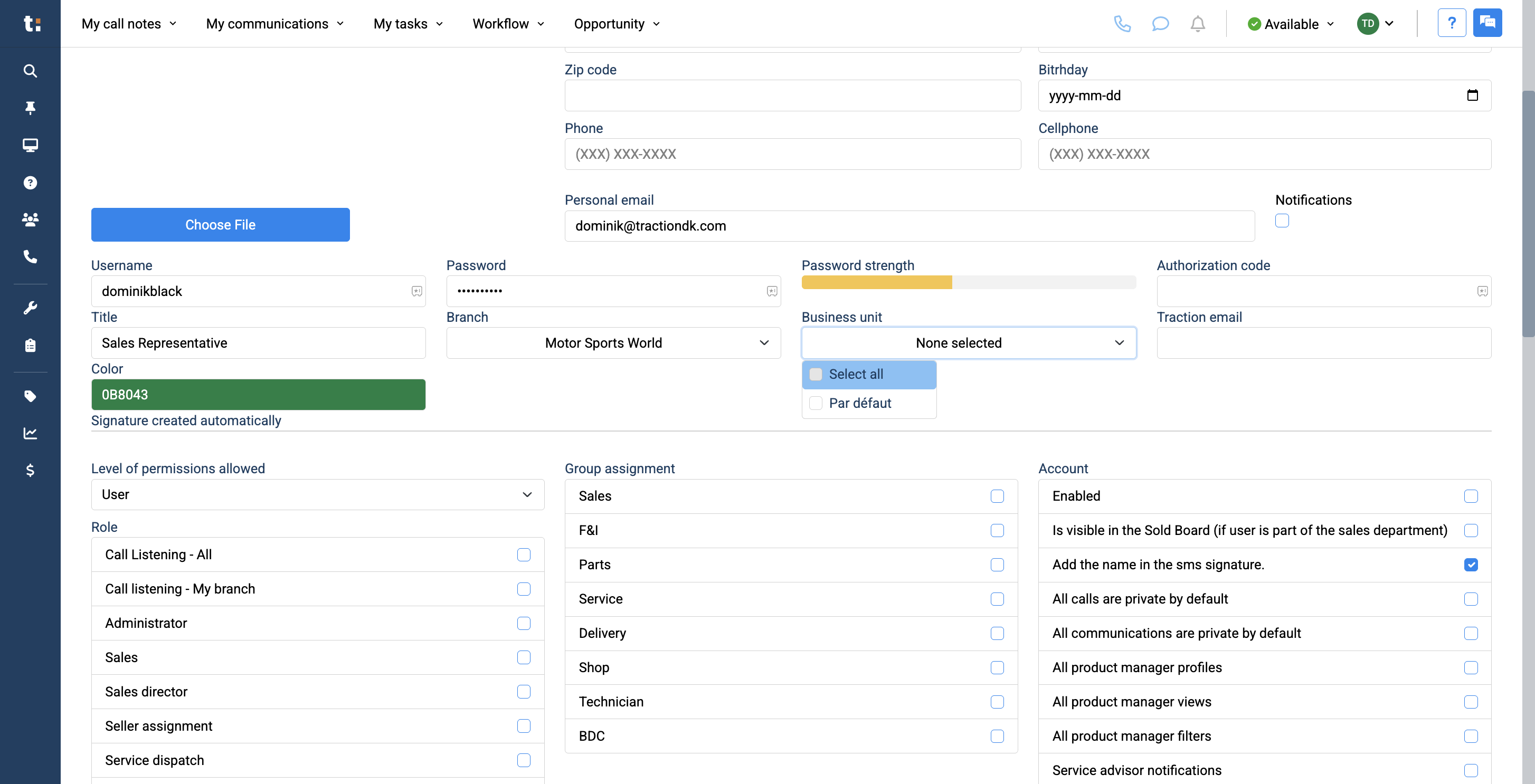Open the analytics chart icon in the sidebar

tap(30, 433)
